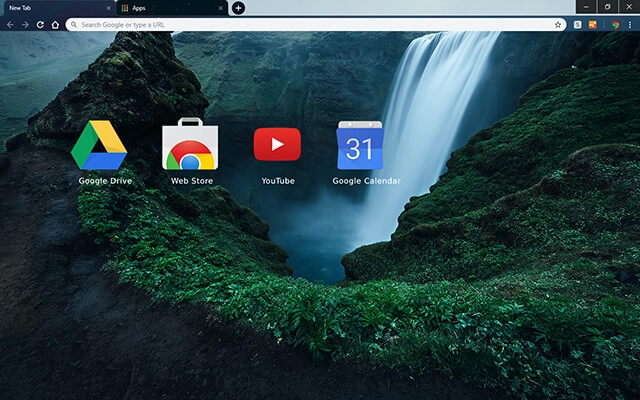Reload the current page
Screen dimensions: 640x400
tap(40, 25)
